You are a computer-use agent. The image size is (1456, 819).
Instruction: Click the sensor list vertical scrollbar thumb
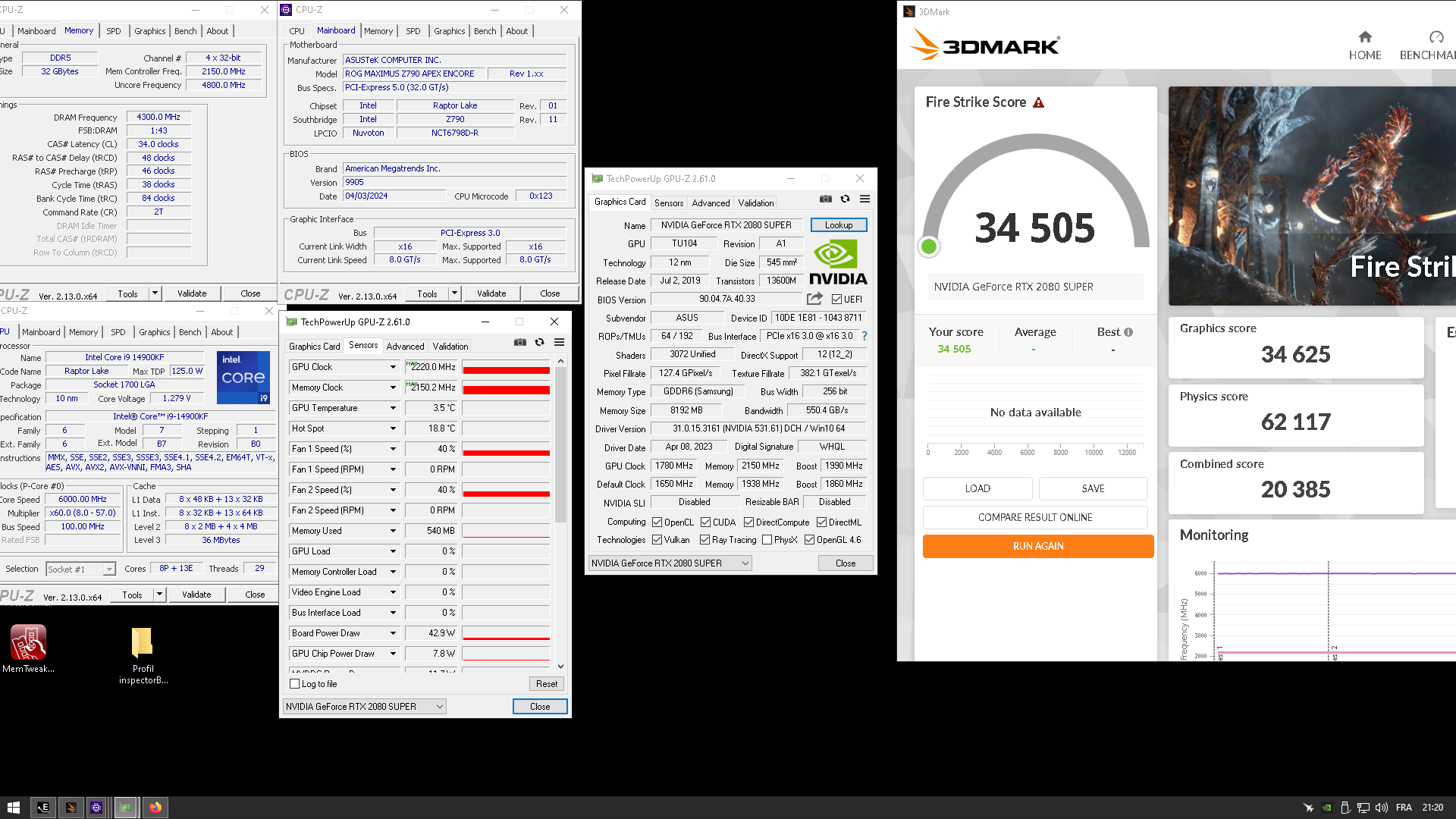pyautogui.click(x=560, y=446)
